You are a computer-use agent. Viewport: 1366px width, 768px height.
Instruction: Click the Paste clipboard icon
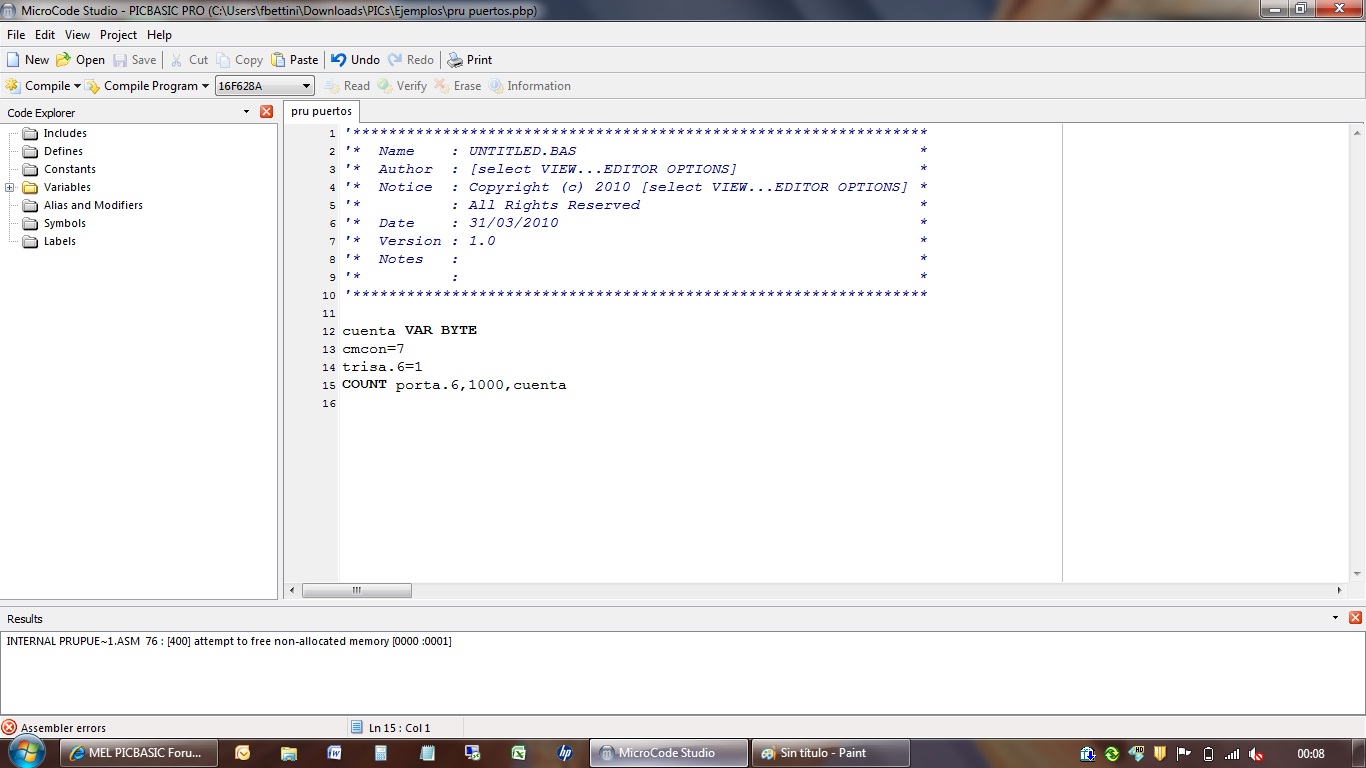[x=278, y=60]
